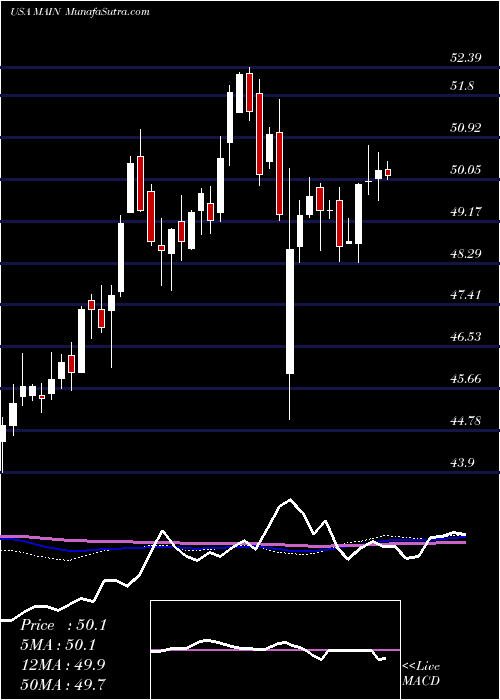Click the '<<Live MACD' label
The height and width of the screenshot is (700, 500).
(421, 674)
